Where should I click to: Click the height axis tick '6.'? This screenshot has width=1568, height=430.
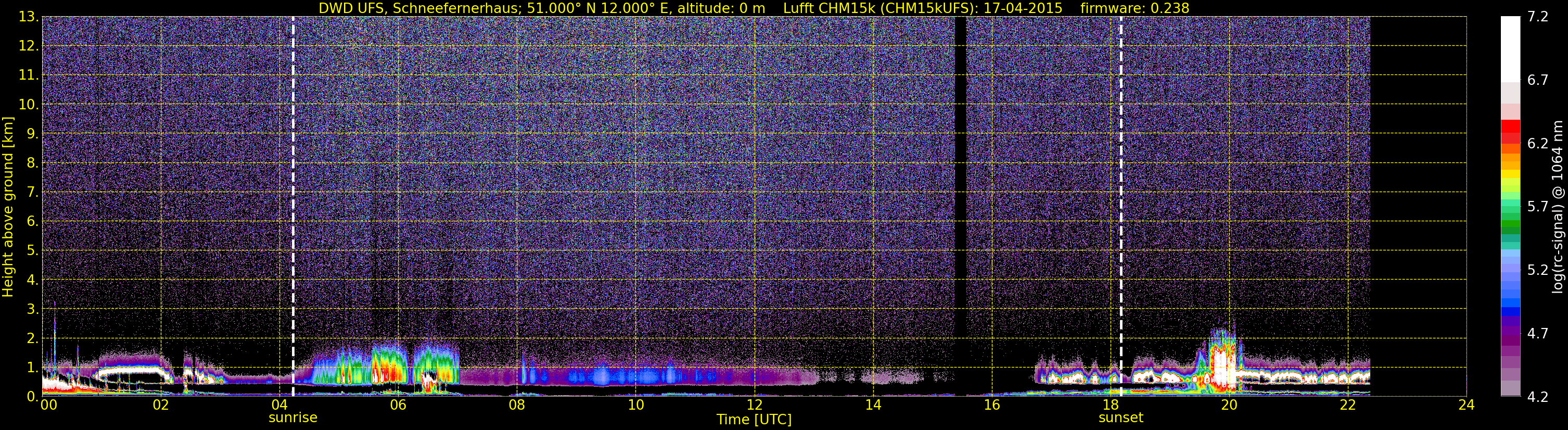click(x=32, y=221)
